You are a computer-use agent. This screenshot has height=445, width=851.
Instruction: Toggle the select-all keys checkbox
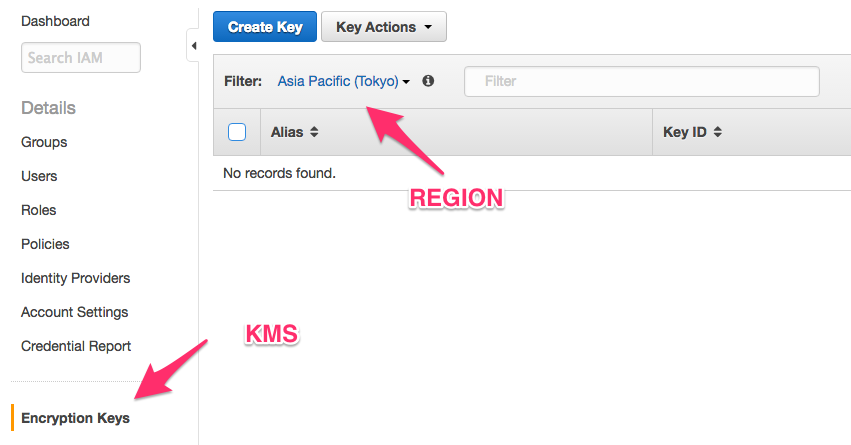point(237,132)
